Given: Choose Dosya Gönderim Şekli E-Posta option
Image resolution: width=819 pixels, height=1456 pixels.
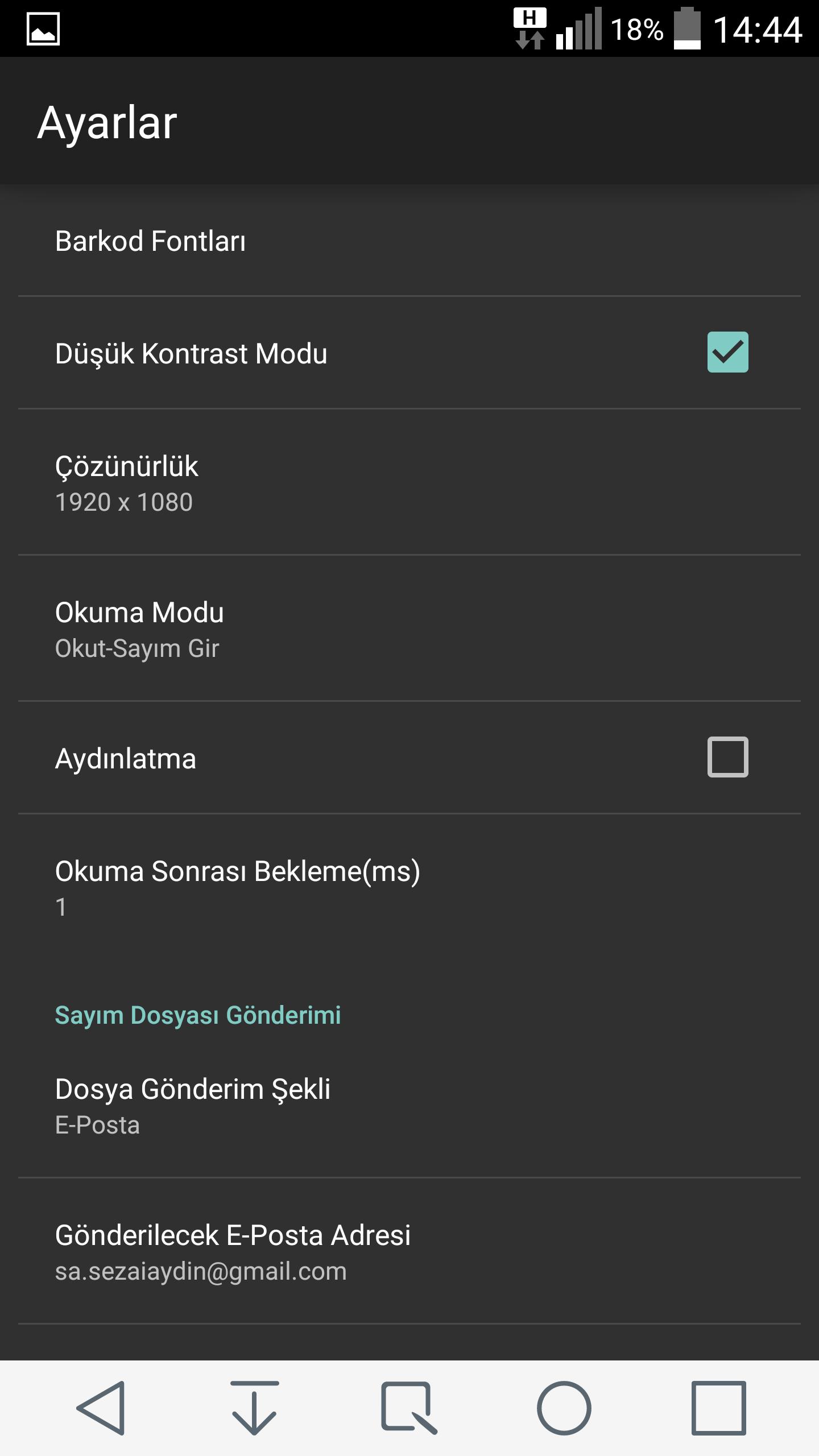Looking at the screenshot, I should click(409, 1105).
